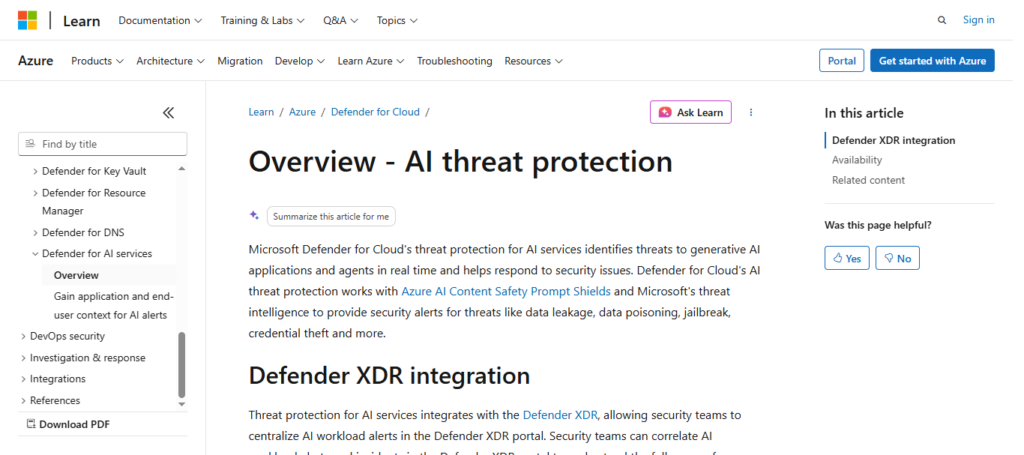Collapse Defender for AI services node
The height and width of the screenshot is (455, 1024).
coord(36,253)
